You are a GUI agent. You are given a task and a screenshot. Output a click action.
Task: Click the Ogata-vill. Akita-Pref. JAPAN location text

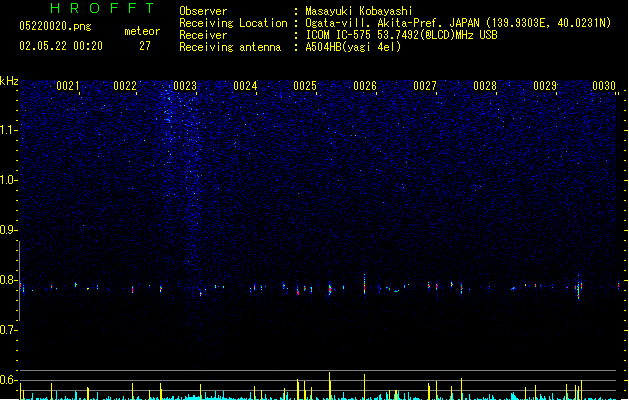tap(458, 23)
